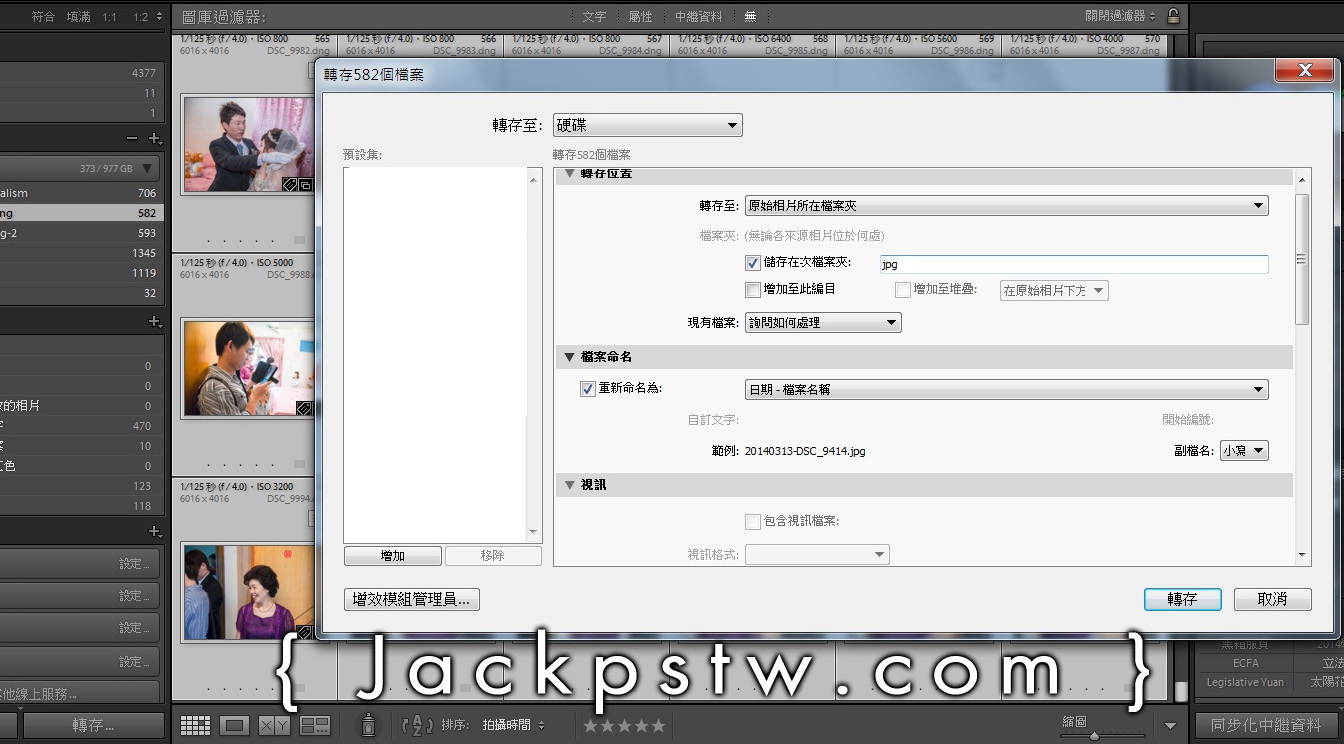Open the 現有檔案 handling dropdown
1344x744 pixels.
click(823, 323)
